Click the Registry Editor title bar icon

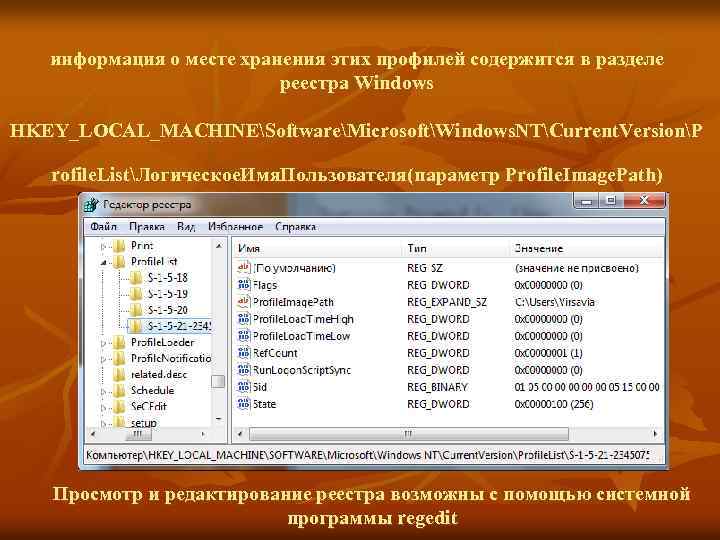click(x=92, y=205)
